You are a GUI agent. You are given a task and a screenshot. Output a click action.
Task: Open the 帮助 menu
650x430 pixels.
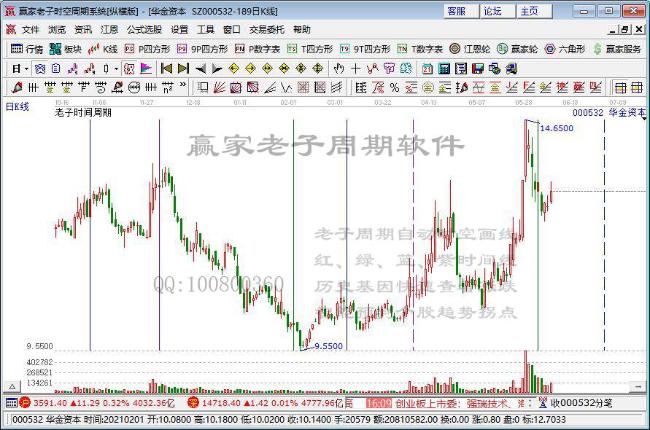click(302, 29)
